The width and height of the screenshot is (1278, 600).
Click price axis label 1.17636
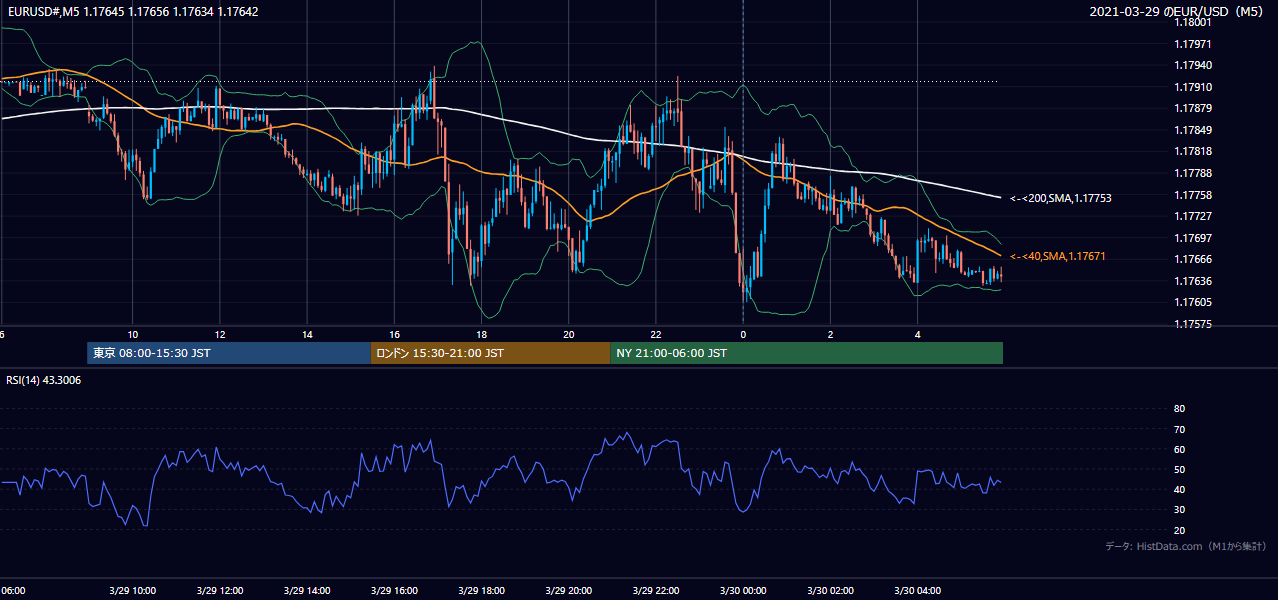coord(1195,281)
